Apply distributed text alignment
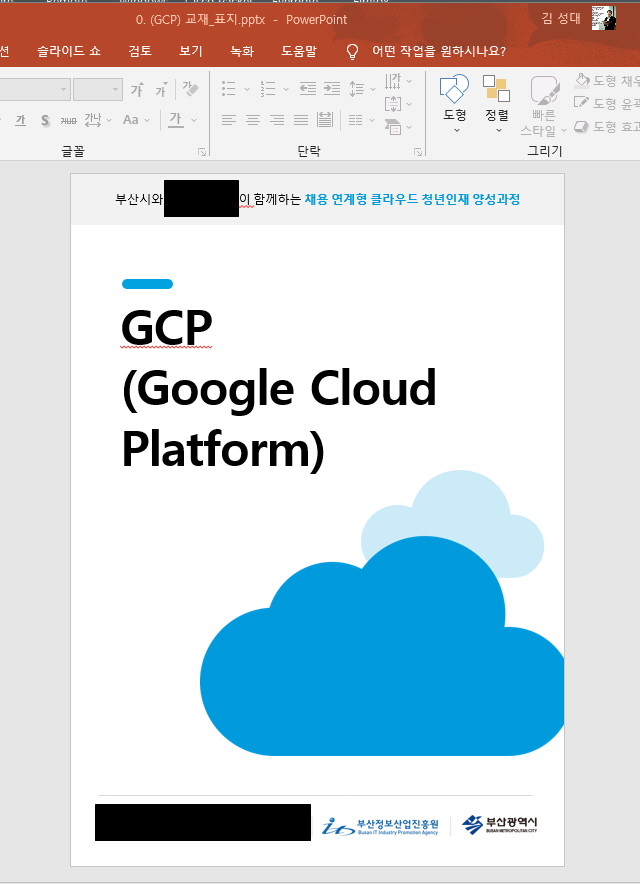This screenshot has width=640, height=884. [x=325, y=120]
